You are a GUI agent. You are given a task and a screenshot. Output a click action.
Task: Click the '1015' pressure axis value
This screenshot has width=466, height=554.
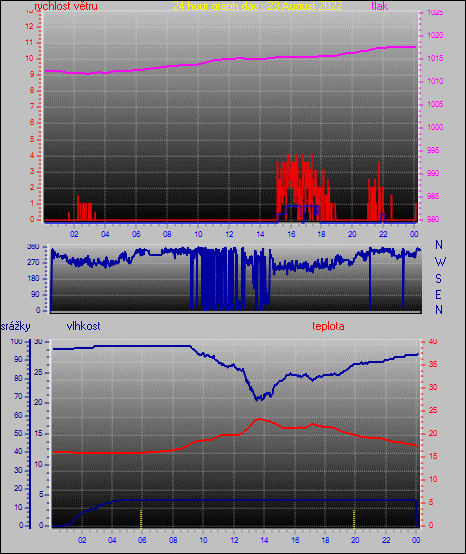click(435, 58)
